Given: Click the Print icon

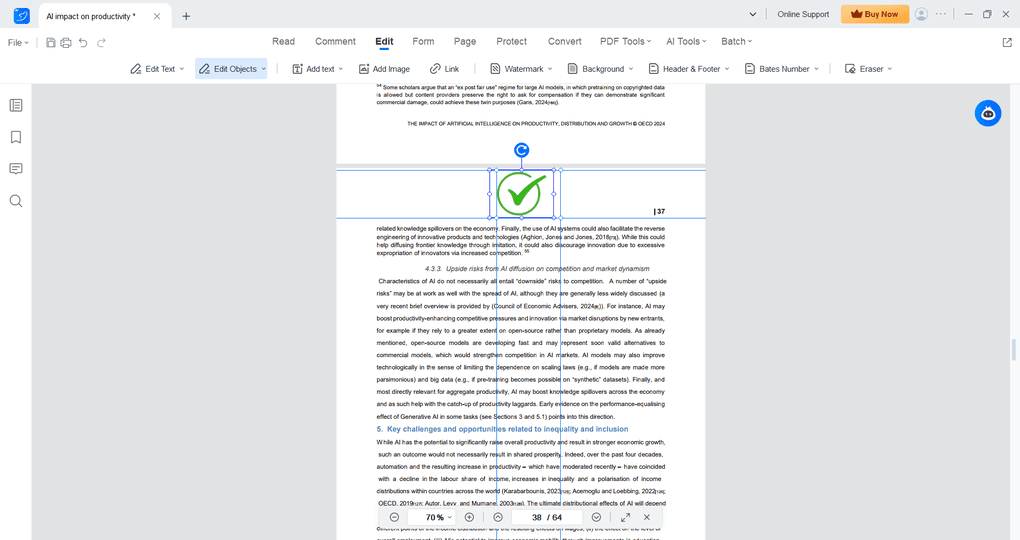Looking at the screenshot, I should coord(66,43).
